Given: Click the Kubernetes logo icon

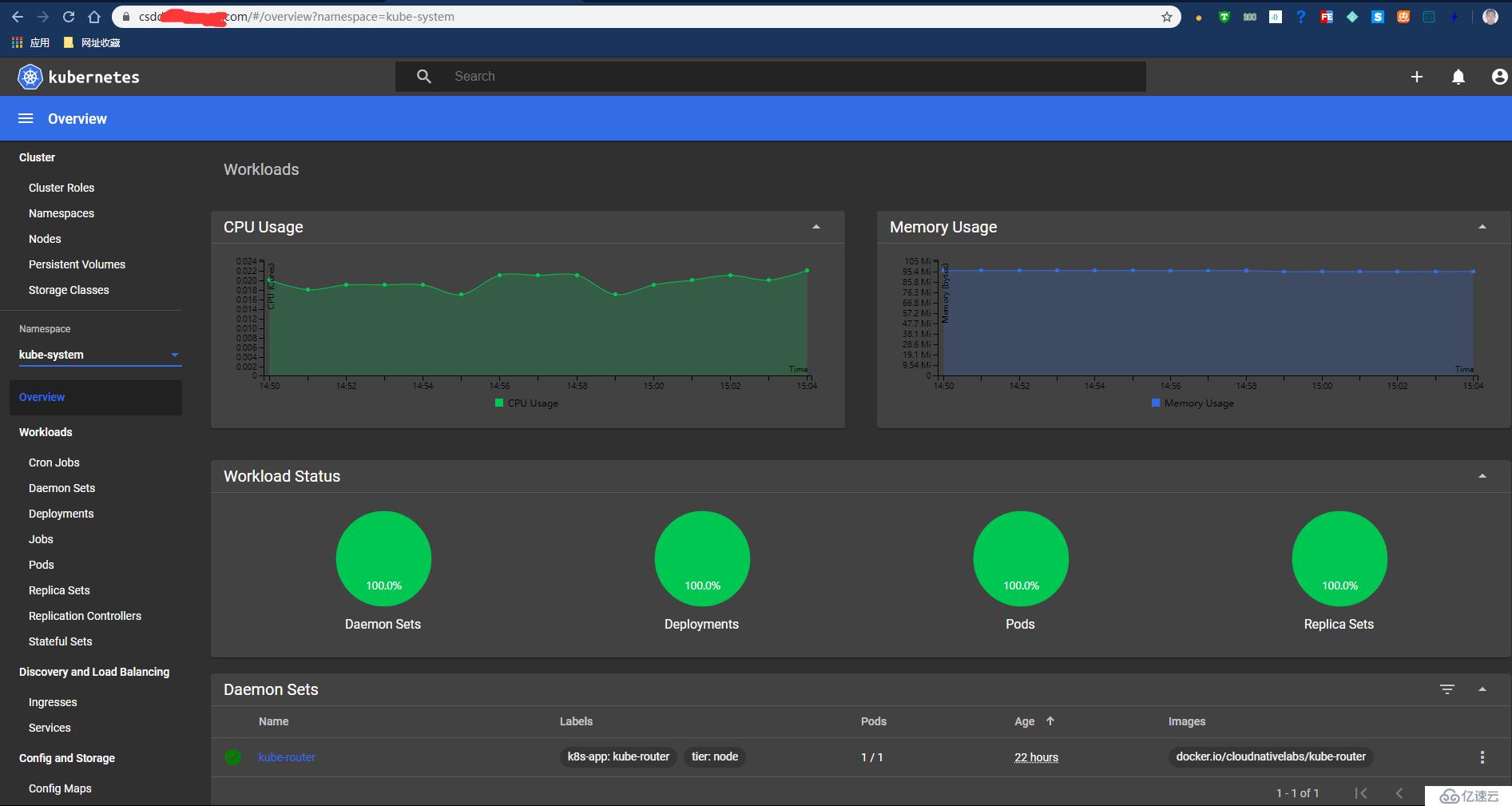Looking at the screenshot, I should pyautogui.click(x=30, y=77).
